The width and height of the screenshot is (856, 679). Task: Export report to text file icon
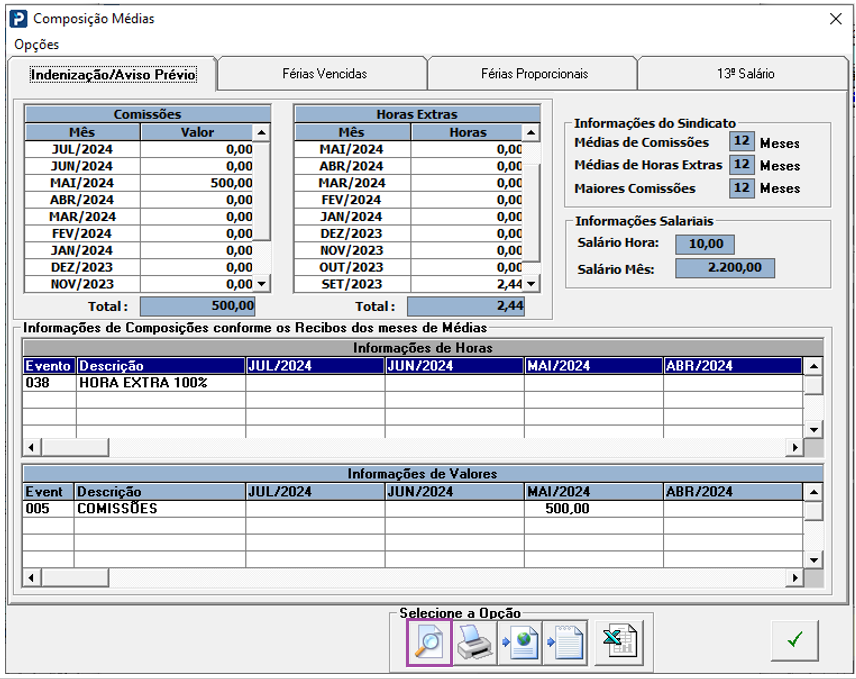pyautogui.click(x=564, y=642)
